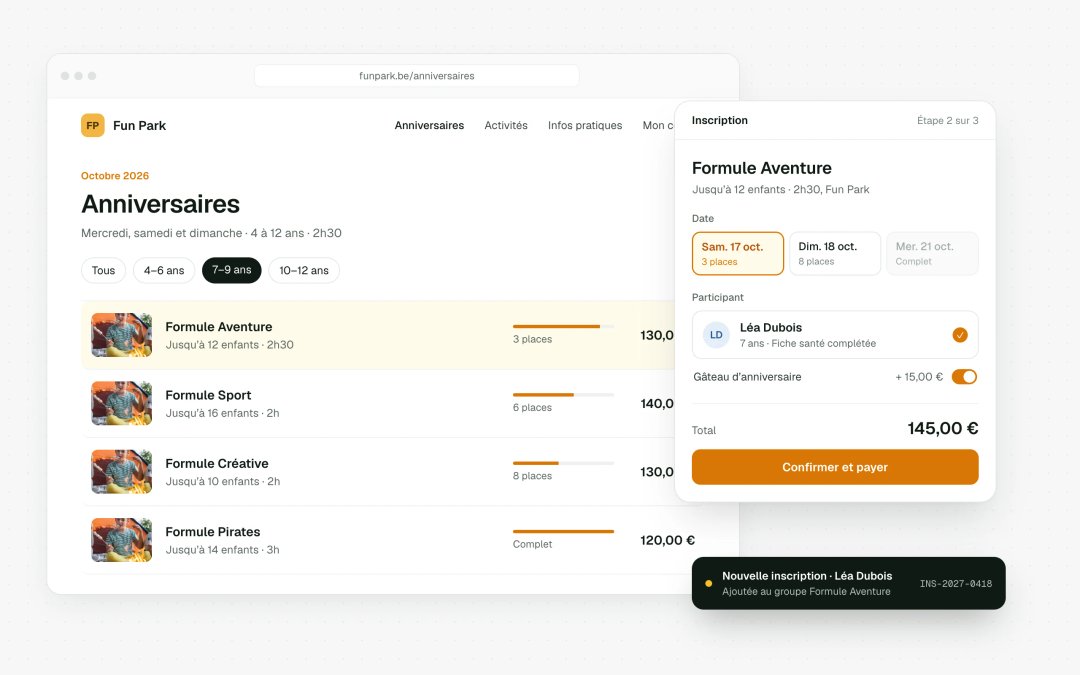Select the Sam. 17 oct. date option
The image size is (1080, 675).
(738, 253)
